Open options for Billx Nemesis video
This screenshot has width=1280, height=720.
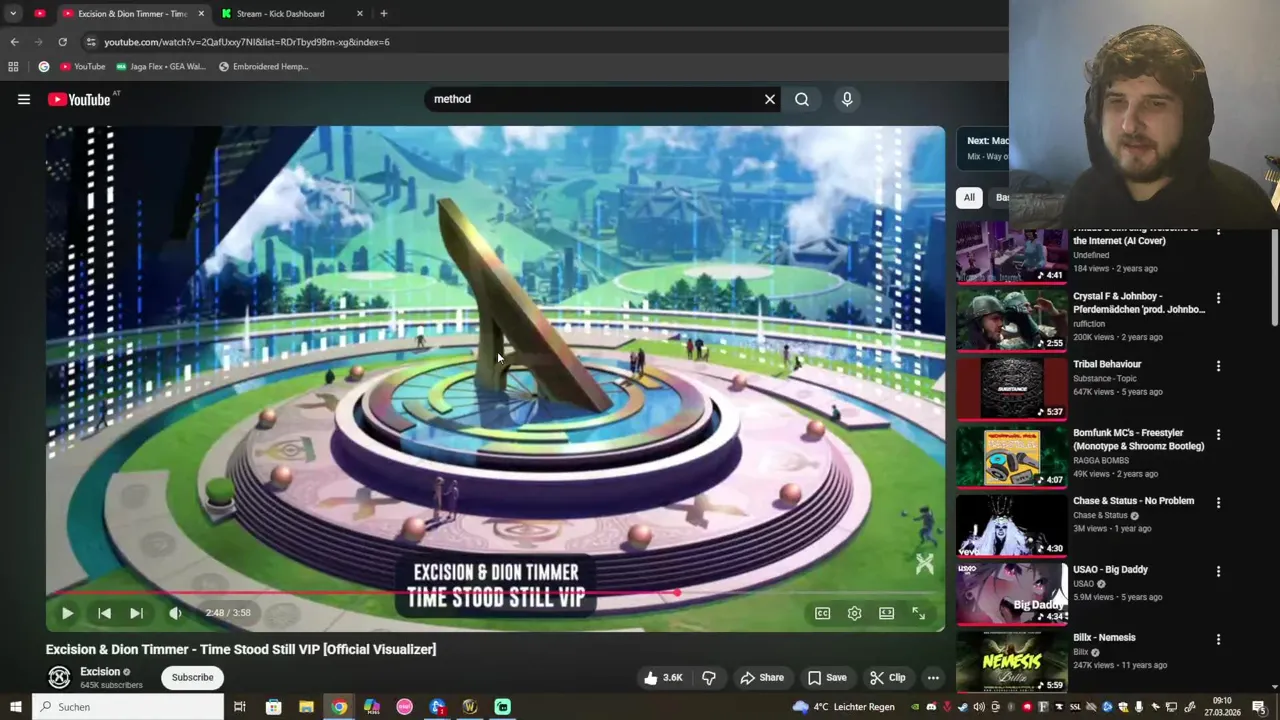(1218, 639)
